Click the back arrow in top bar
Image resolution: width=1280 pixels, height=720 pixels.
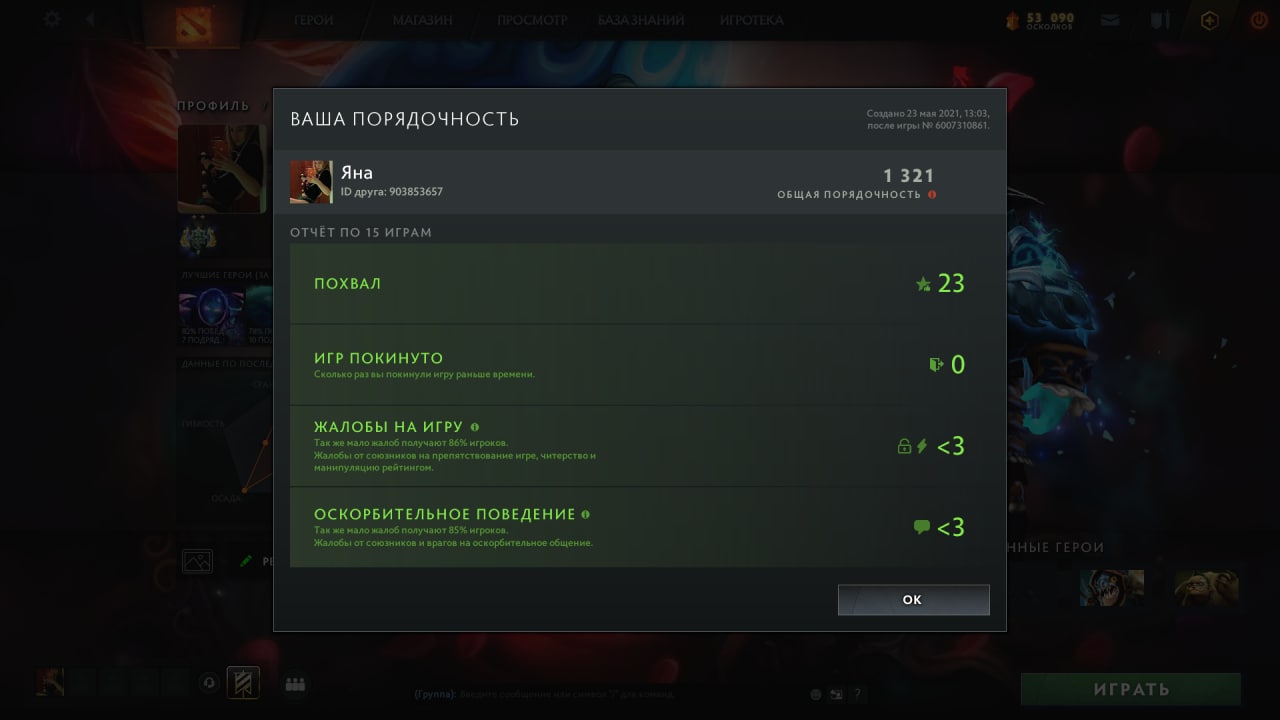pos(90,19)
